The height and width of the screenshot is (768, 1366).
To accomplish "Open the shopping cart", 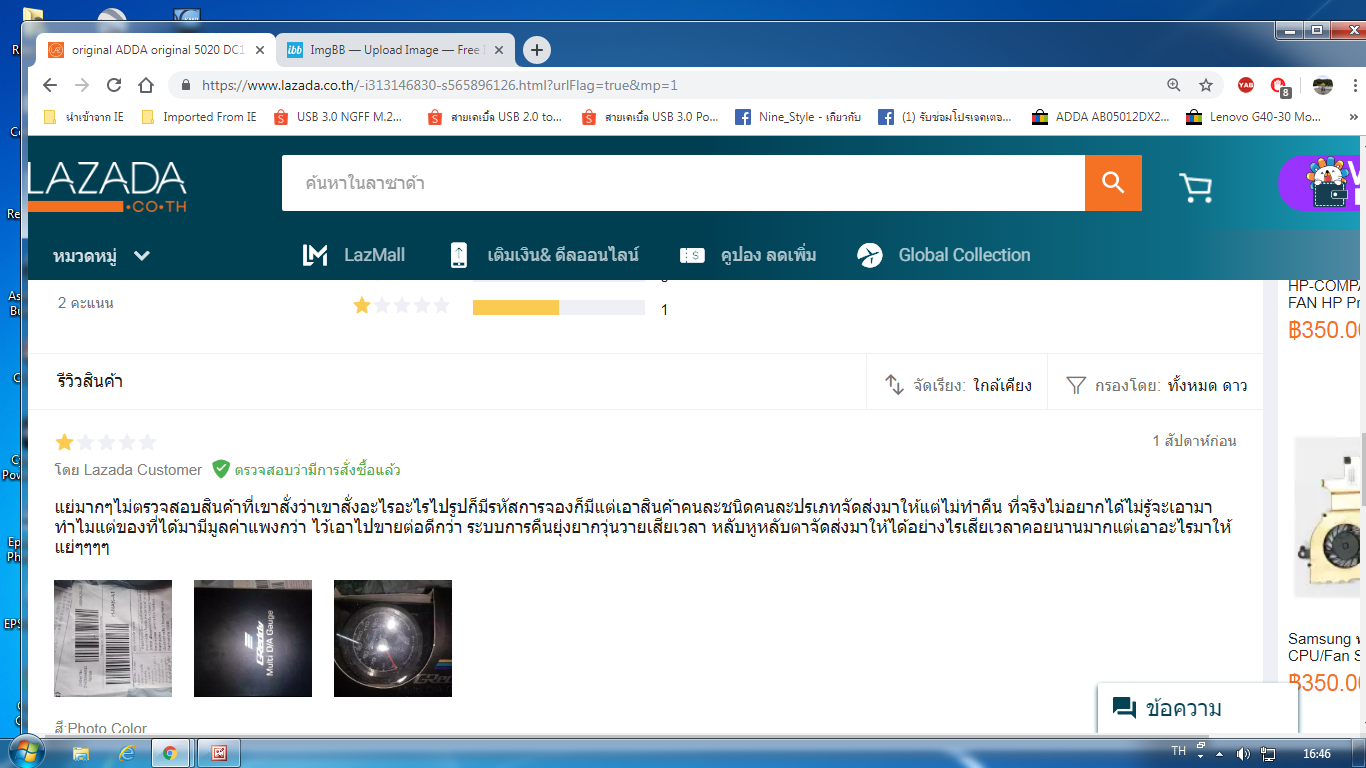I will [1195, 186].
